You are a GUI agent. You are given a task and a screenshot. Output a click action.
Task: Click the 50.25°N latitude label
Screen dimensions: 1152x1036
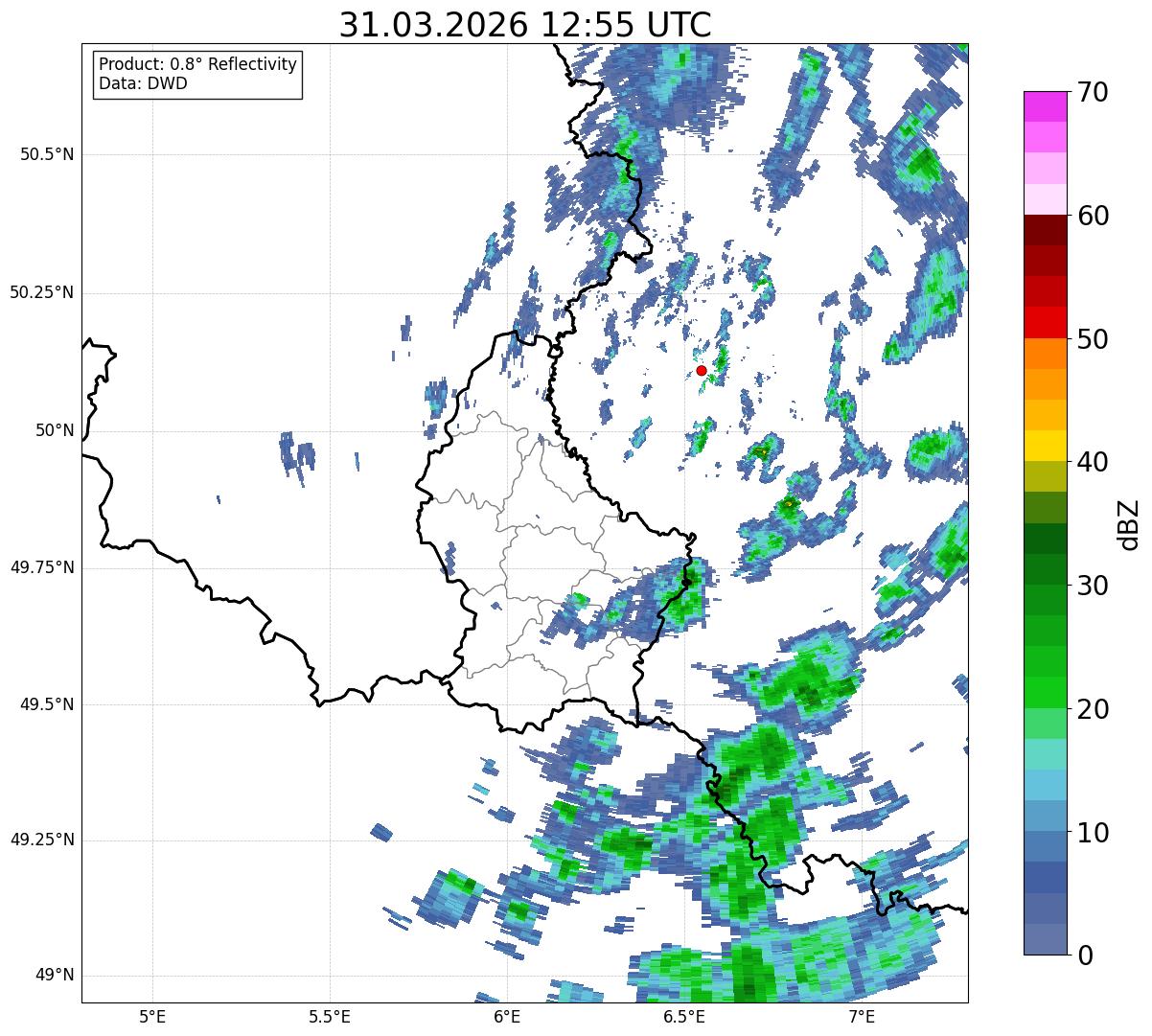(42, 292)
